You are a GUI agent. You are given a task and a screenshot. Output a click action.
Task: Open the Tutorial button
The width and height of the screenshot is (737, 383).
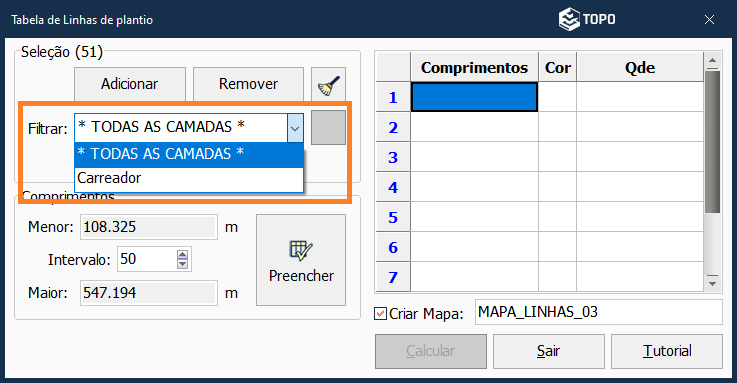pos(666,351)
